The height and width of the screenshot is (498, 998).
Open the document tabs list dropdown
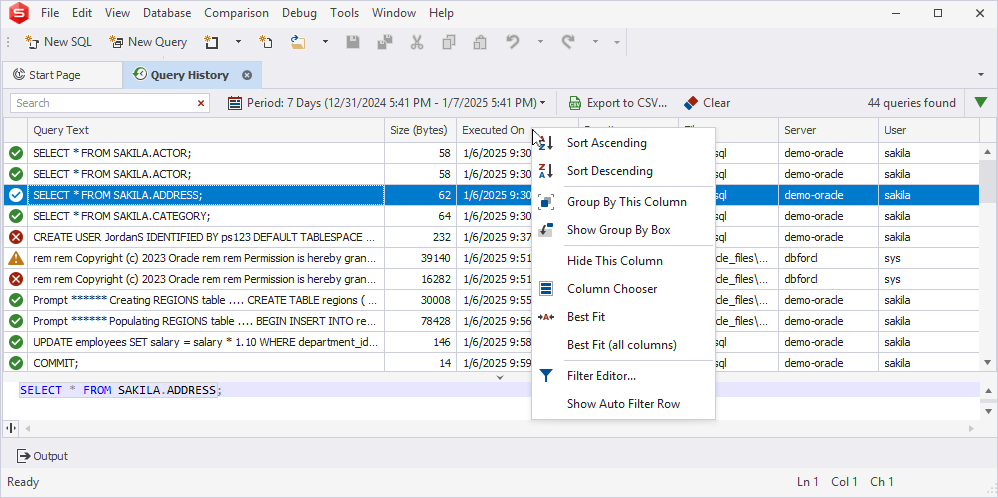[981, 75]
